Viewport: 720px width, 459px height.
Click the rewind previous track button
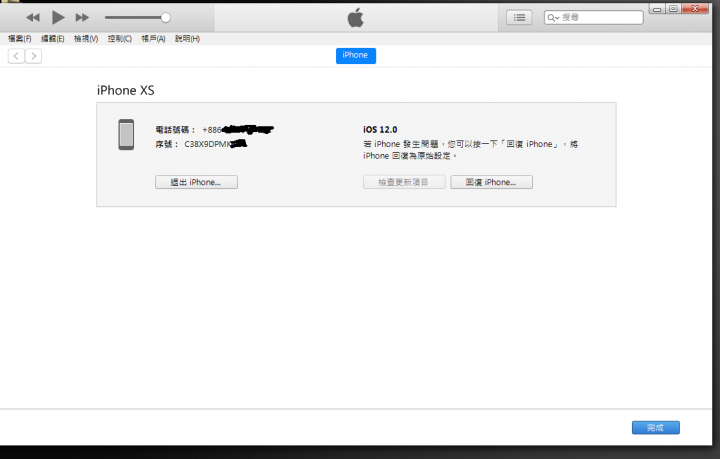(33, 18)
